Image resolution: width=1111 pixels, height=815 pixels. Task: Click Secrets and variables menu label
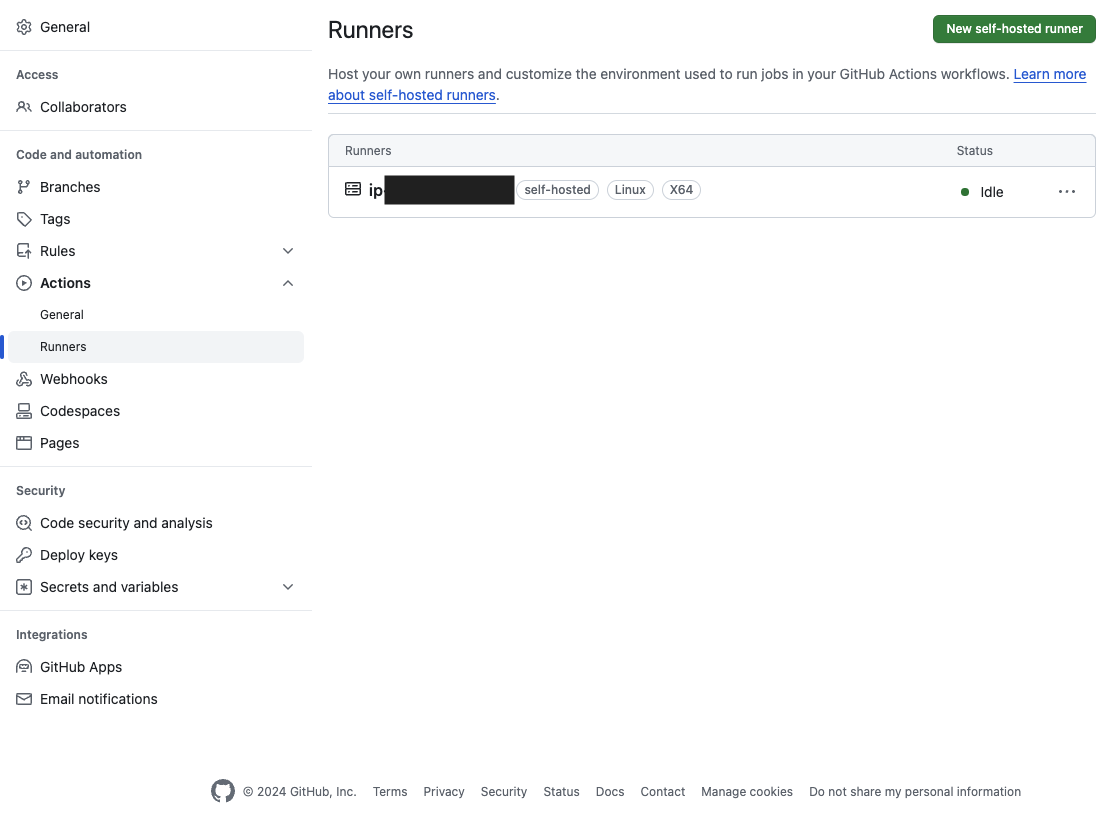click(109, 587)
